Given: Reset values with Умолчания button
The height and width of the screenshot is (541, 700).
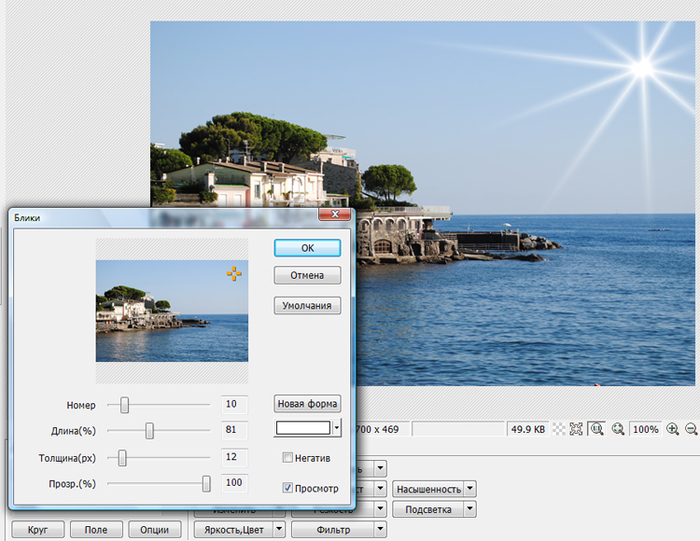Looking at the screenshot, I should [308, 306].
